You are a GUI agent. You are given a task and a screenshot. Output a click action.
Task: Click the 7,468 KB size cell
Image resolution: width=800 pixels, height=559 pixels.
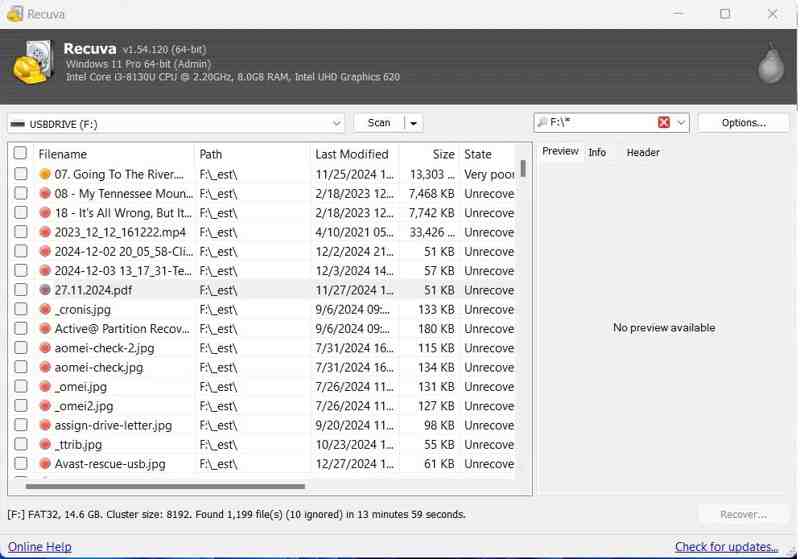pyautogui.click(x=431, y=194)
